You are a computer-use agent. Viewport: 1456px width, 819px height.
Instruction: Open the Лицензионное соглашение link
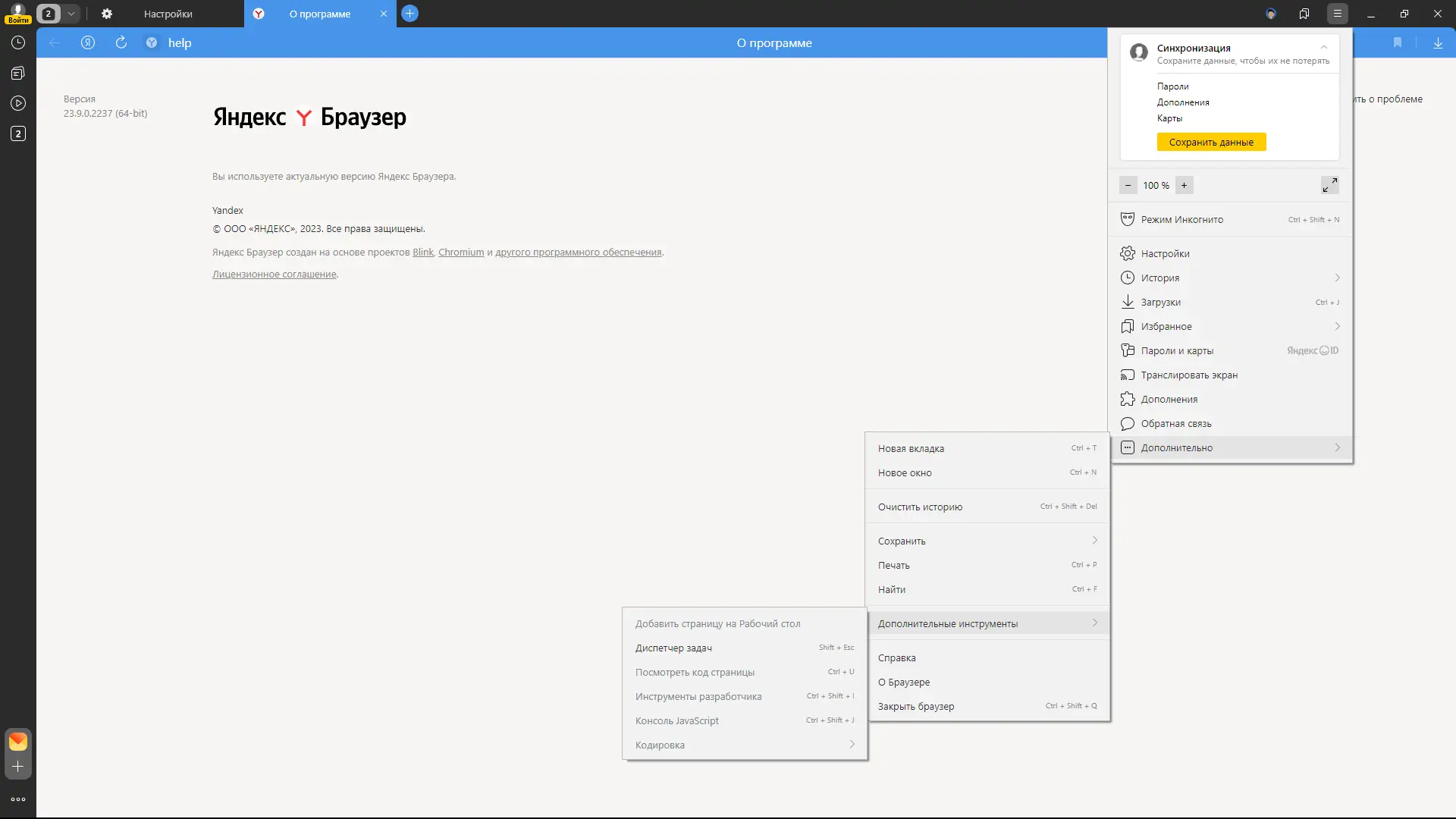pyautogui.click(x=274, y=274)
